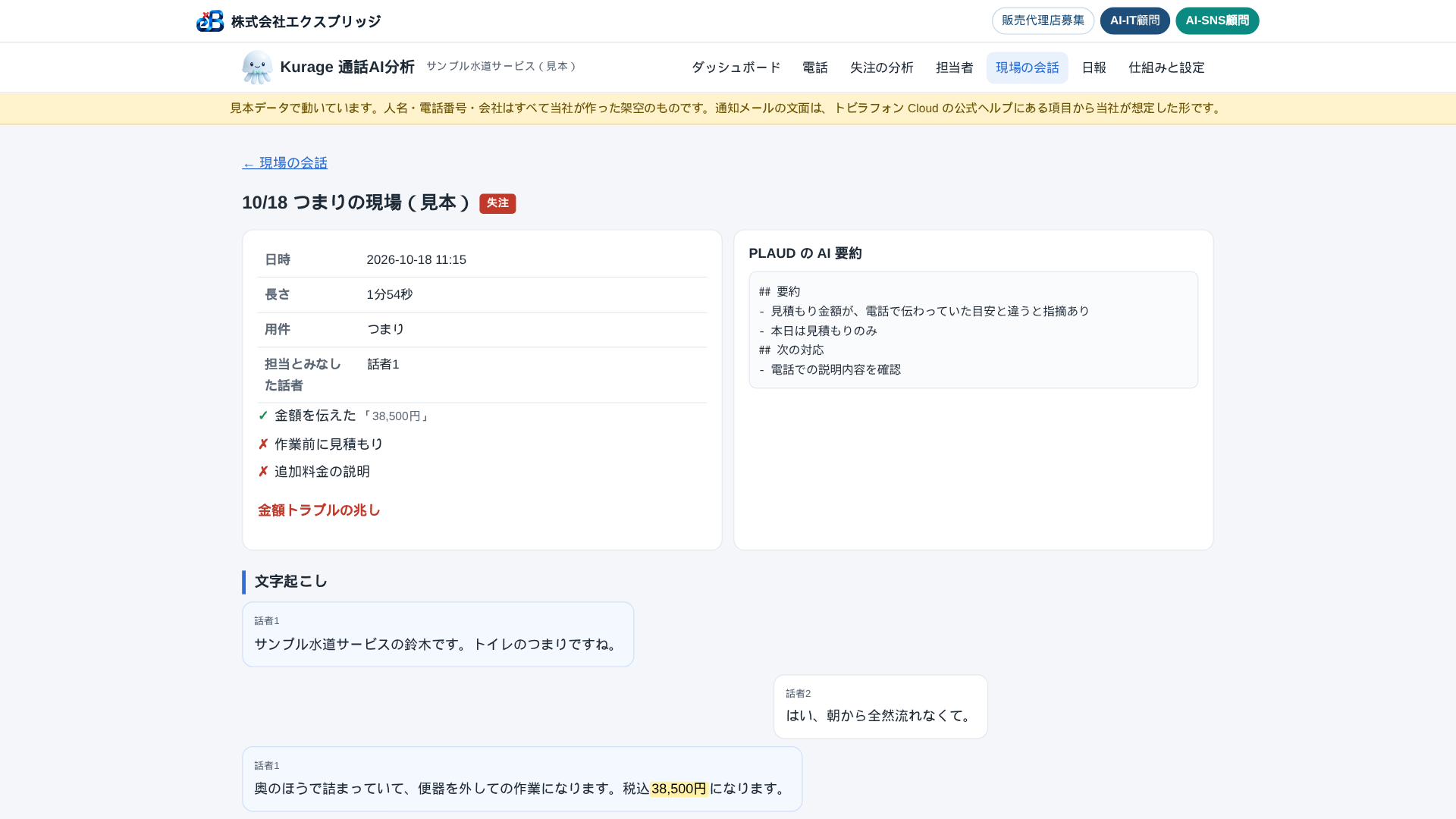The width and height of the screenshot is (1456, 819).
Task: Click the 話者1 value in the details table
Action: click(x=383, y=364)
